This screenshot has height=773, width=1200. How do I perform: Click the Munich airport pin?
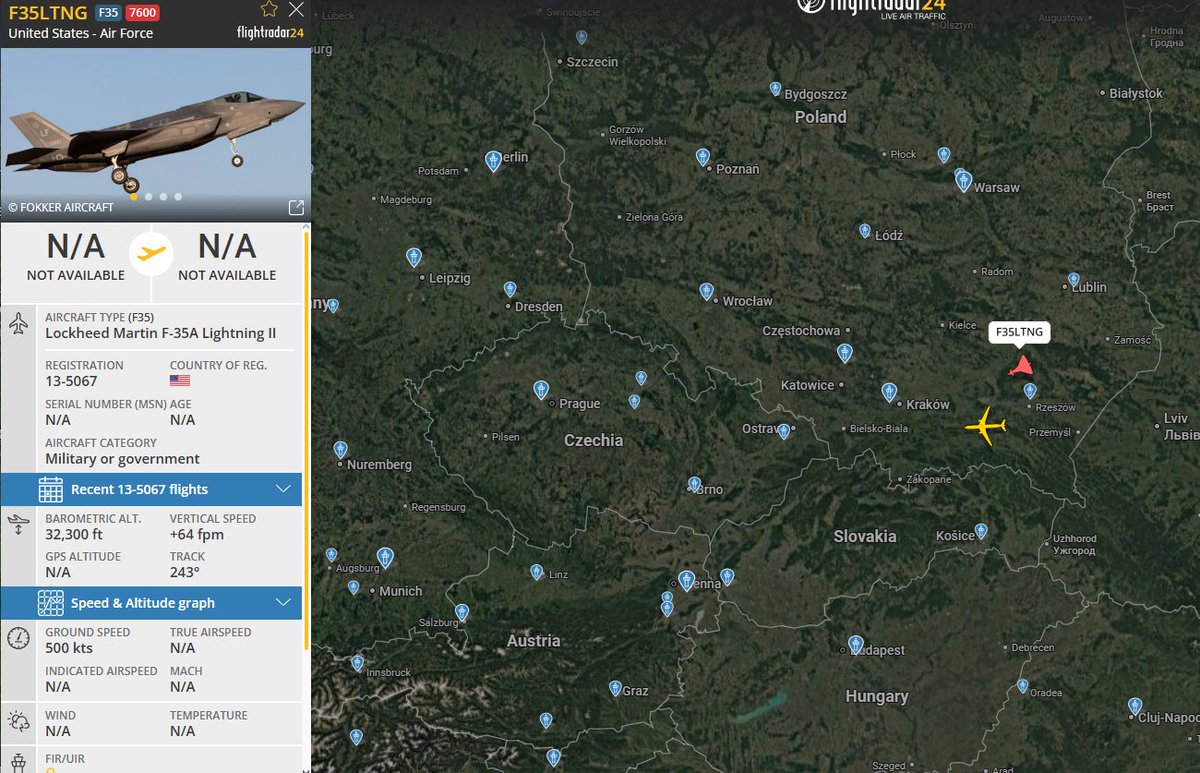[x=385, y=558]
